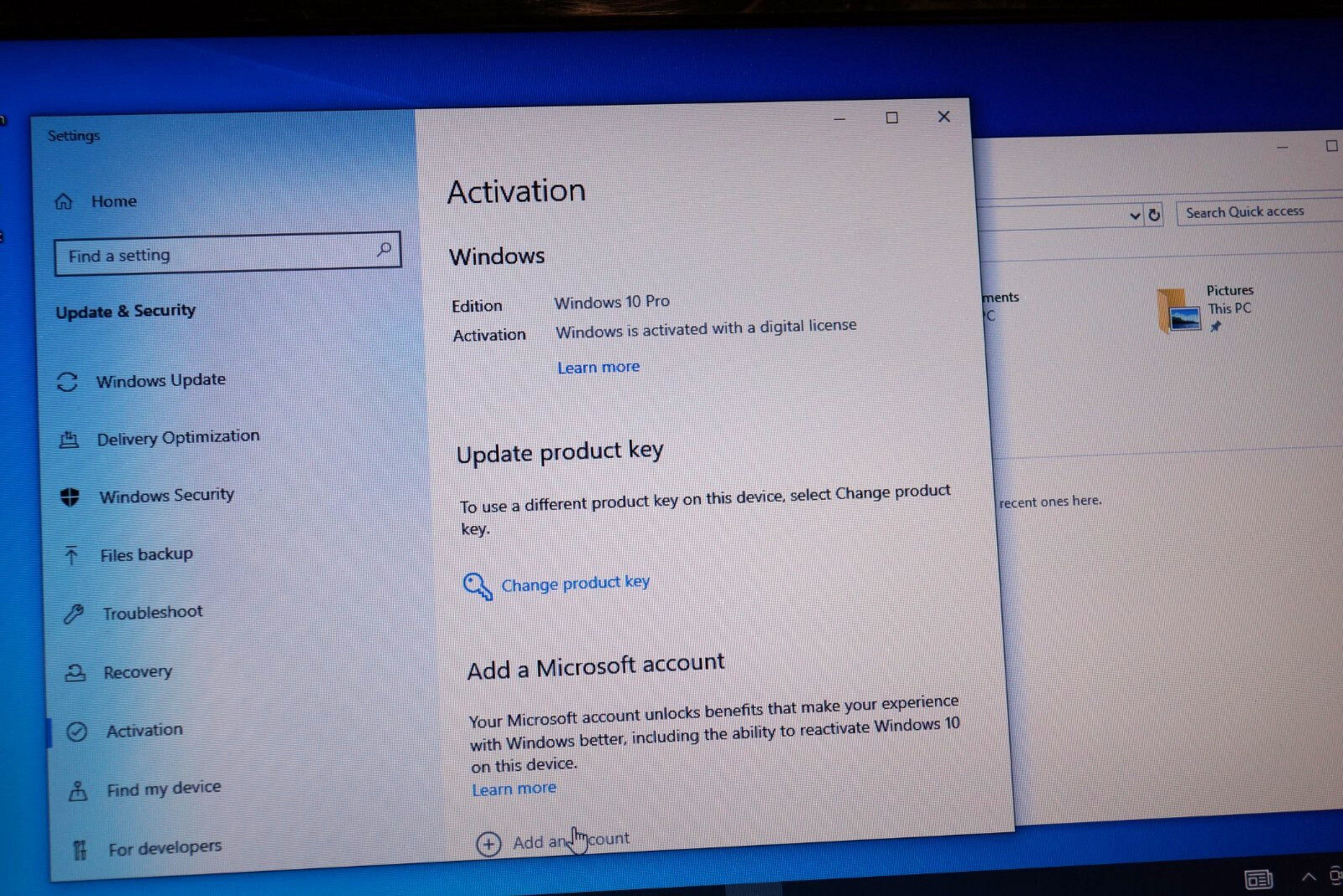Click 'Windows is activated with a digital license' text
The height and width of the screenshot is (896, 1343).
[706, 329]
